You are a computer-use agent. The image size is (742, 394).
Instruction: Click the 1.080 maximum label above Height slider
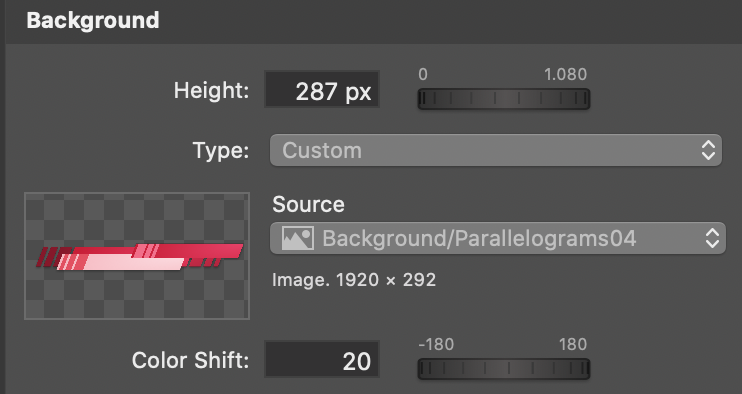[565, 74]
